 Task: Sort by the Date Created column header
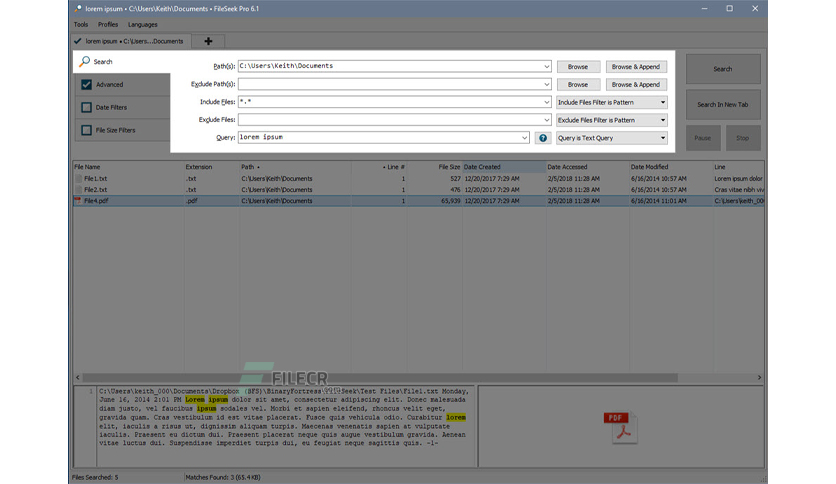(x=504, y=167)
